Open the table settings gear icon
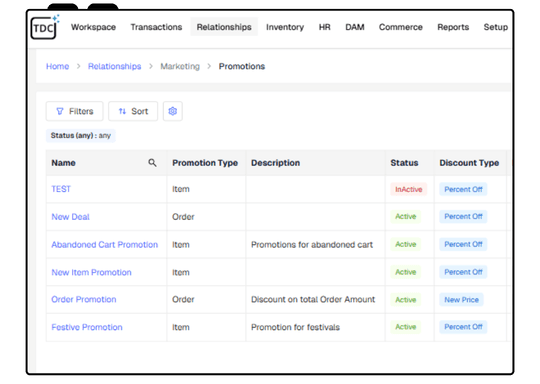Image resolution: width=540 pixels, height=384 pixels. pyautogui.click(x=173, y=111)
